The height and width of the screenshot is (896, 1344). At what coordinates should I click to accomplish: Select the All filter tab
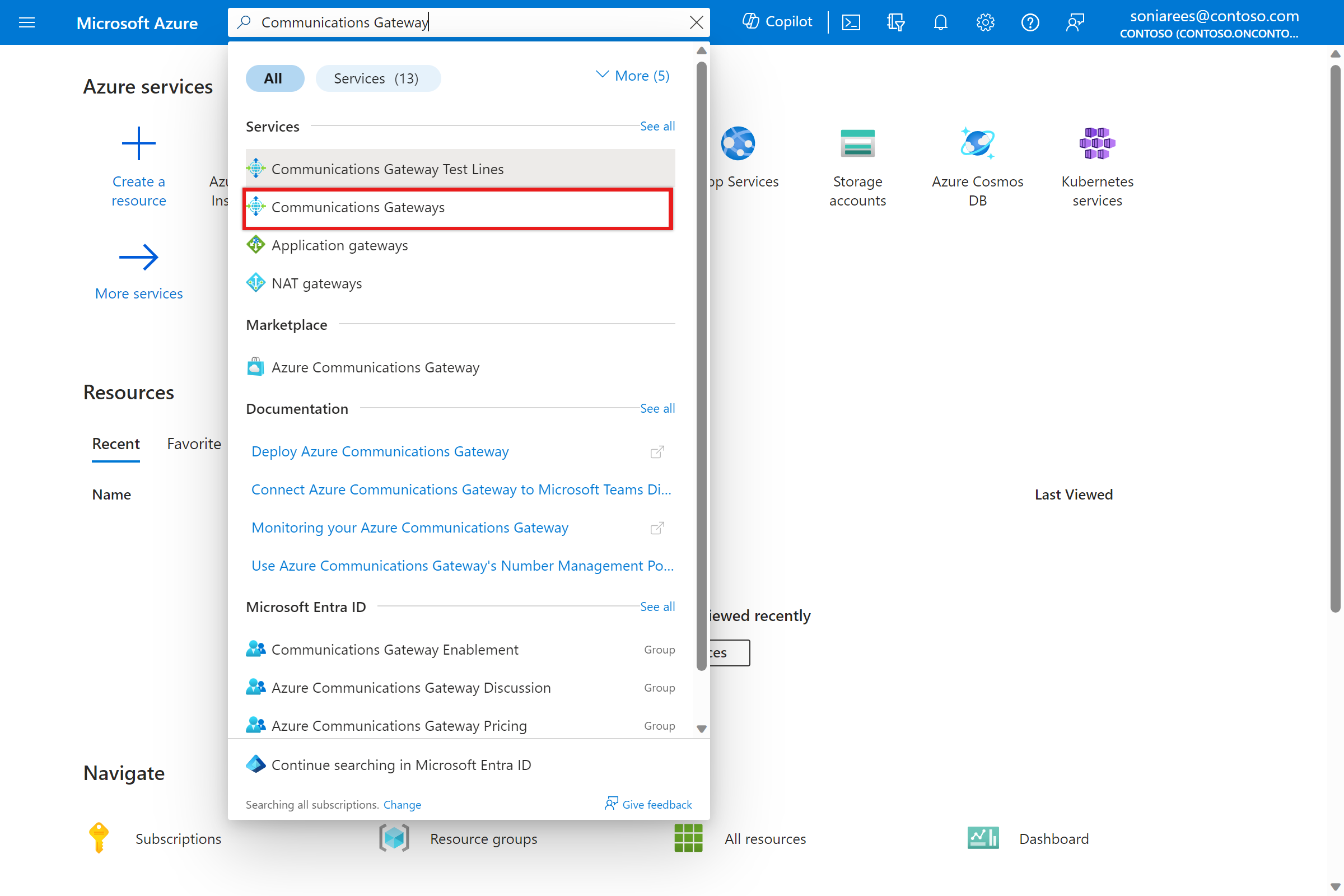274,77
